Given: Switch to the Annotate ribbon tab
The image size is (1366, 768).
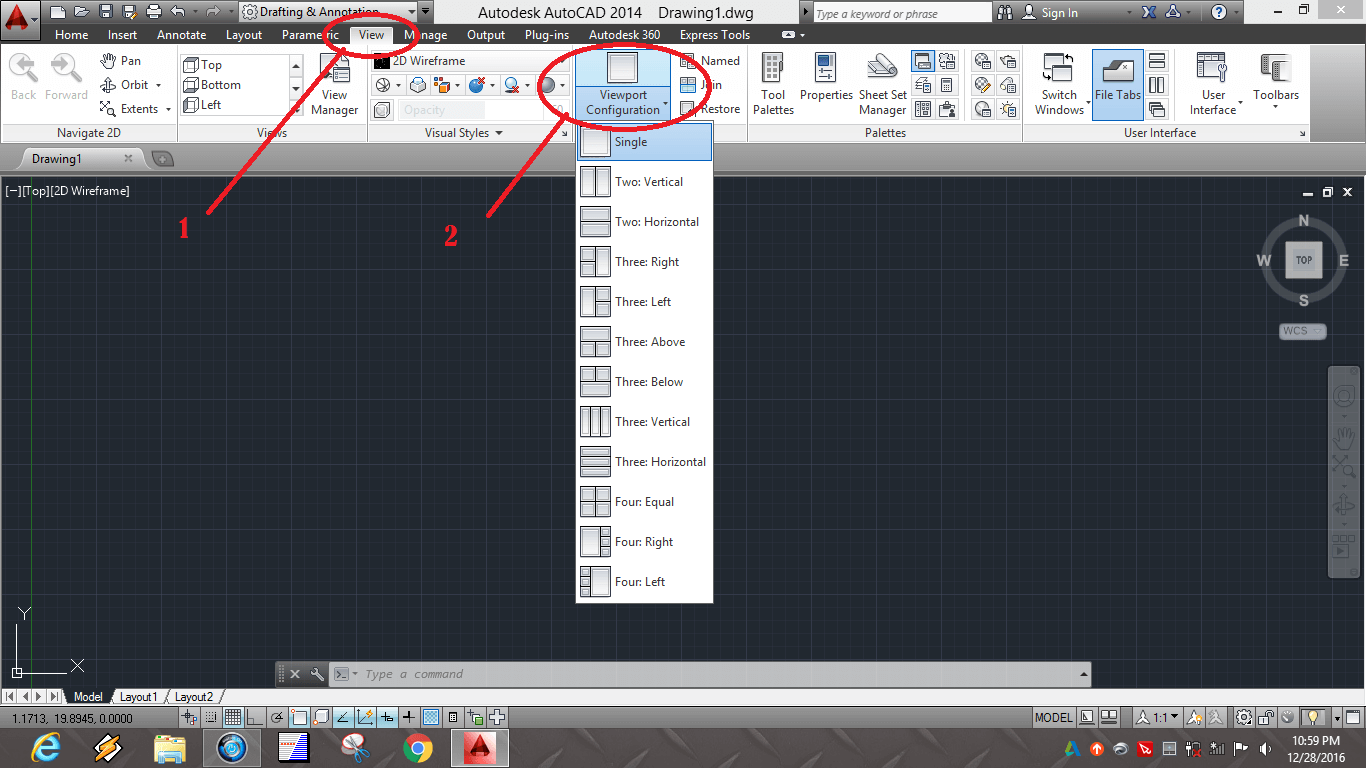Looking at the screenshot, I should [181, 34].
